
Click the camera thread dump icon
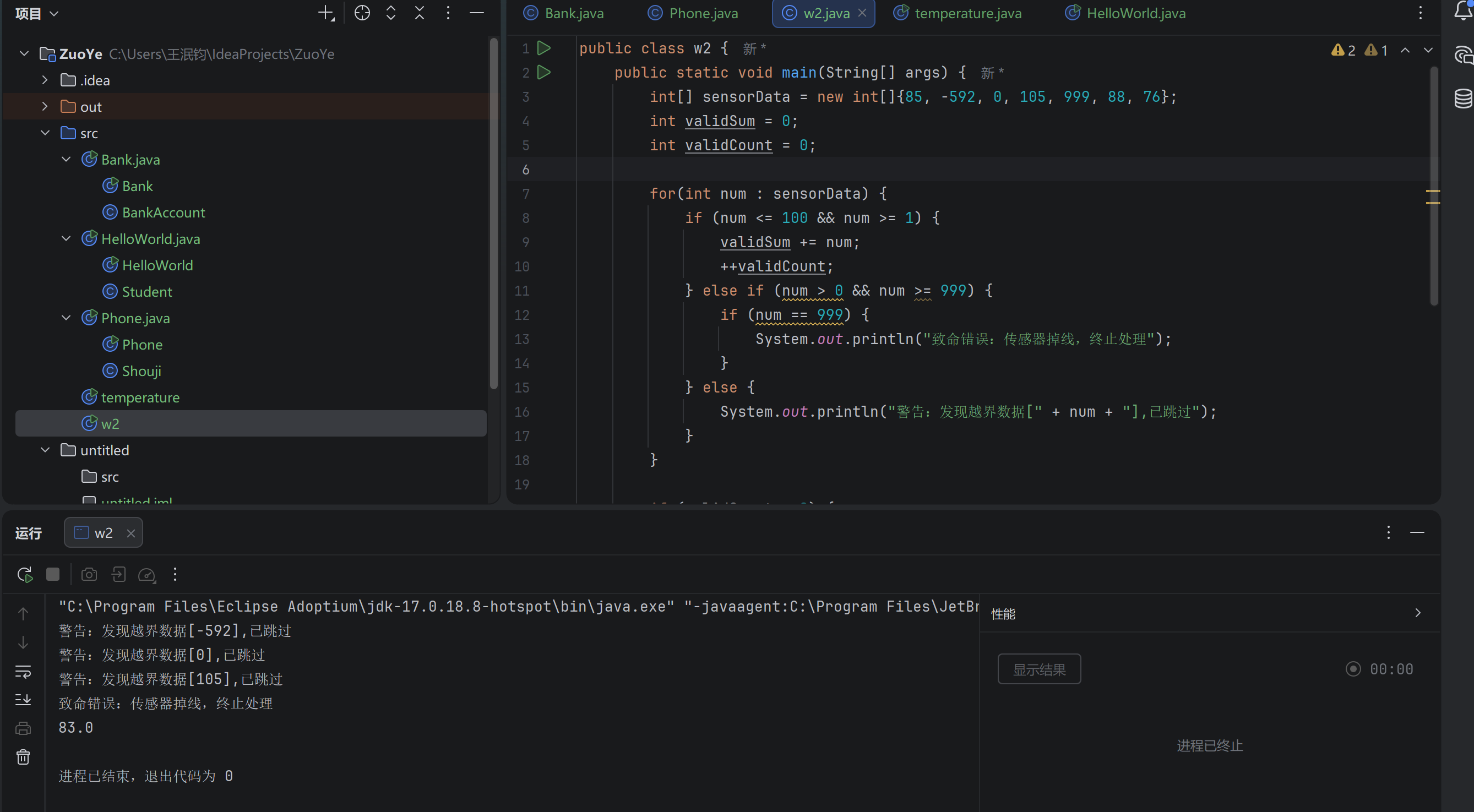pyautogui.click(x=89, y=575)
